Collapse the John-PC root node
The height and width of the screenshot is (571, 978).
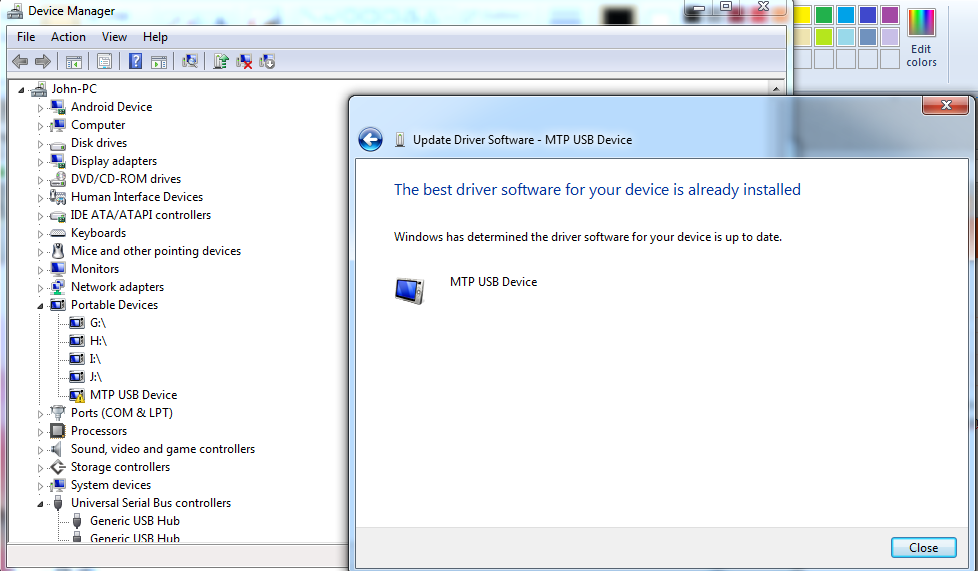pyautogui.click(x=21, y=90)
